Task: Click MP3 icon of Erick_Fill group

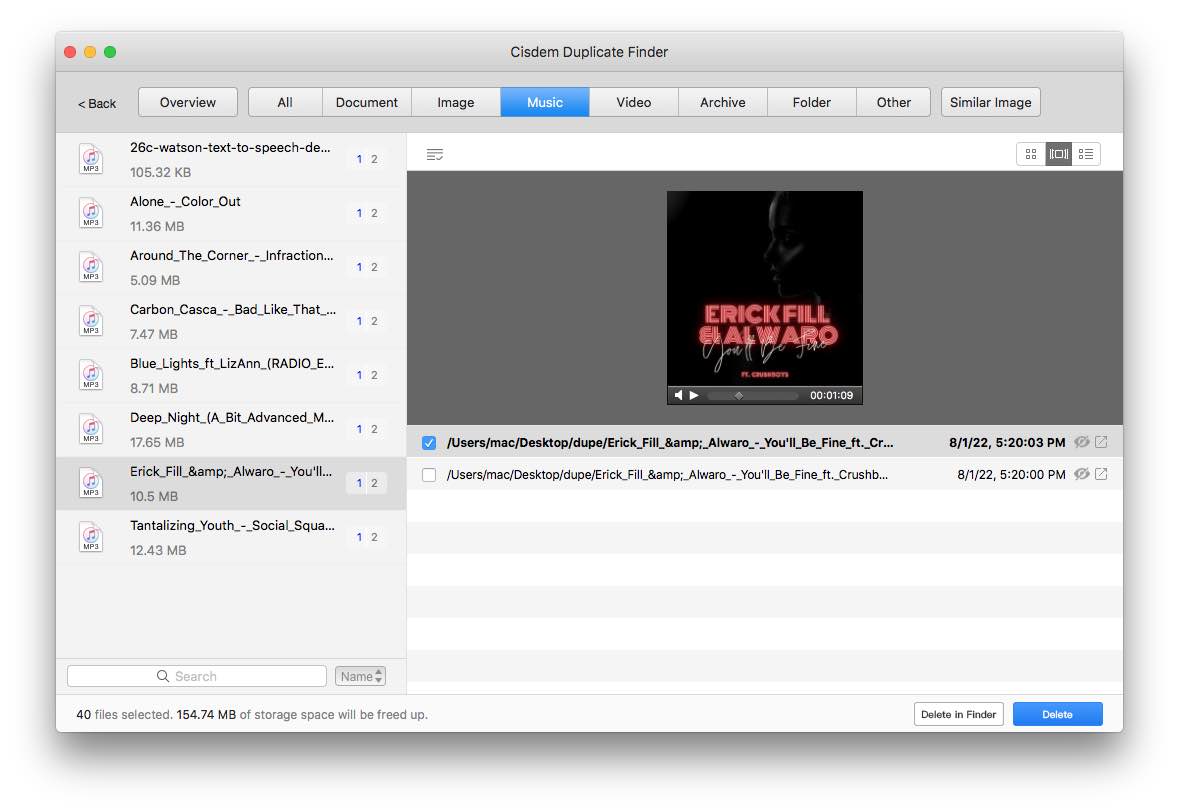Action: [91, 483]
